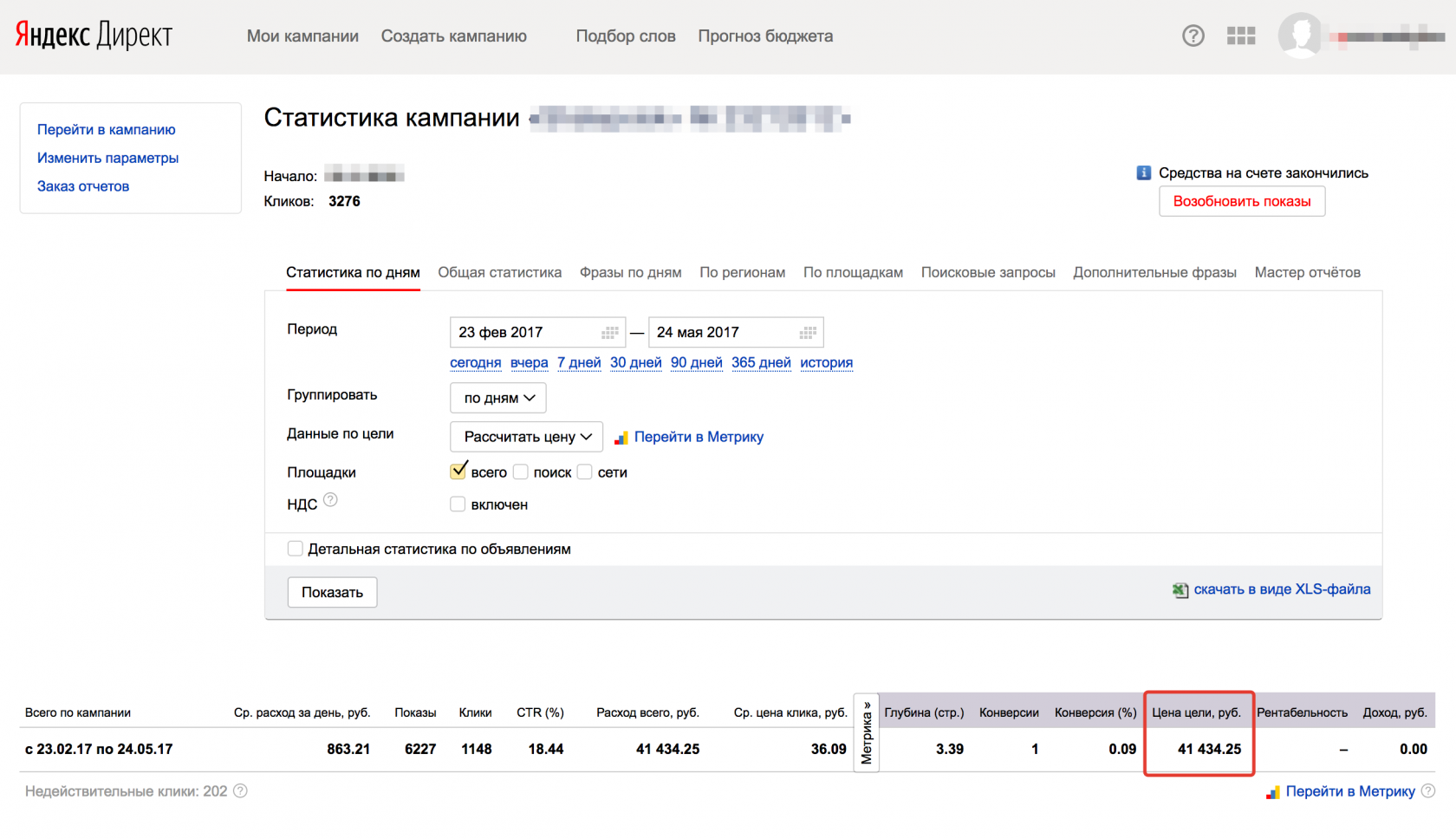The width and height of the screenshot is (1456, 839).
Task: Select the сегодня period shortcut
Action: point(476,362)
